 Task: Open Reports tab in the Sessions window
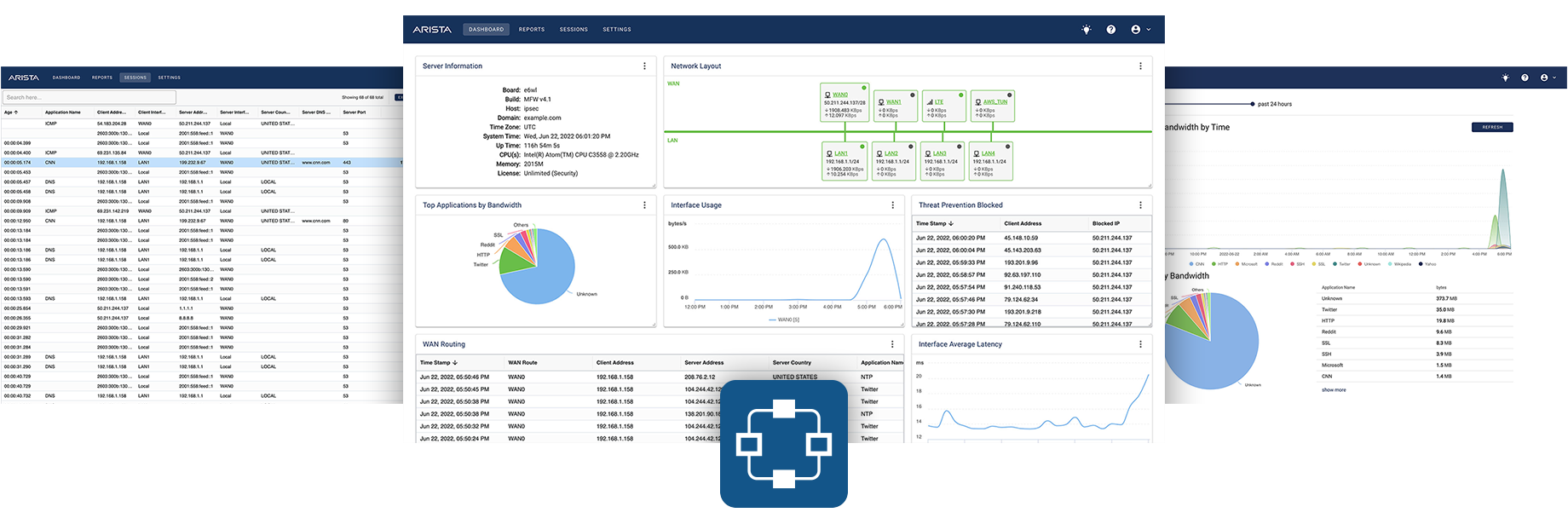(x=102, y=78)
